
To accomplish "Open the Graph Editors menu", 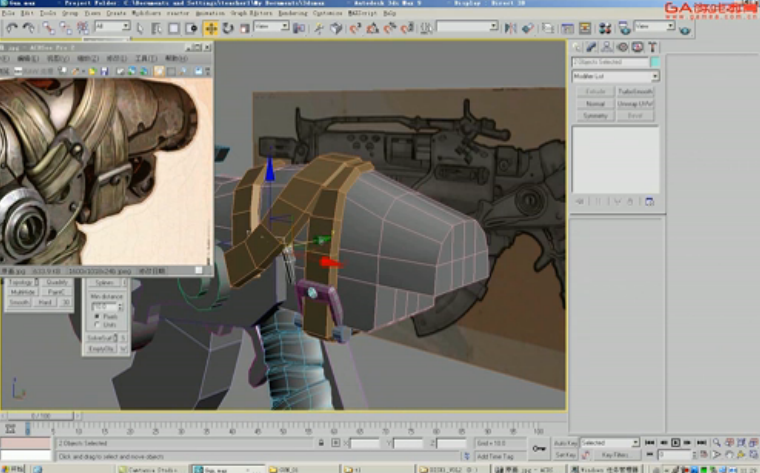I will coord(251,13).
